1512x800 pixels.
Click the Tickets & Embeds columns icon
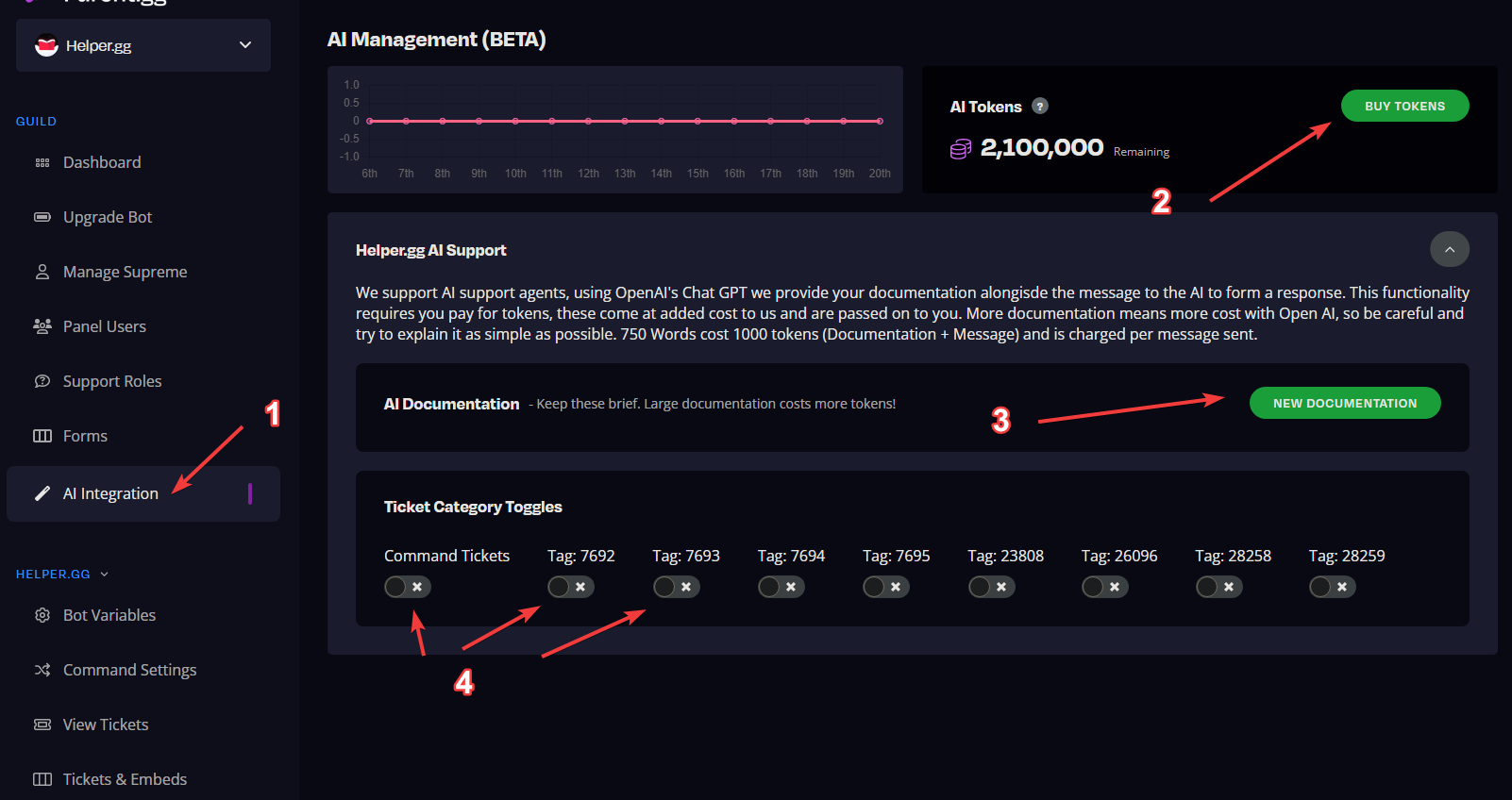pos(42,779)
